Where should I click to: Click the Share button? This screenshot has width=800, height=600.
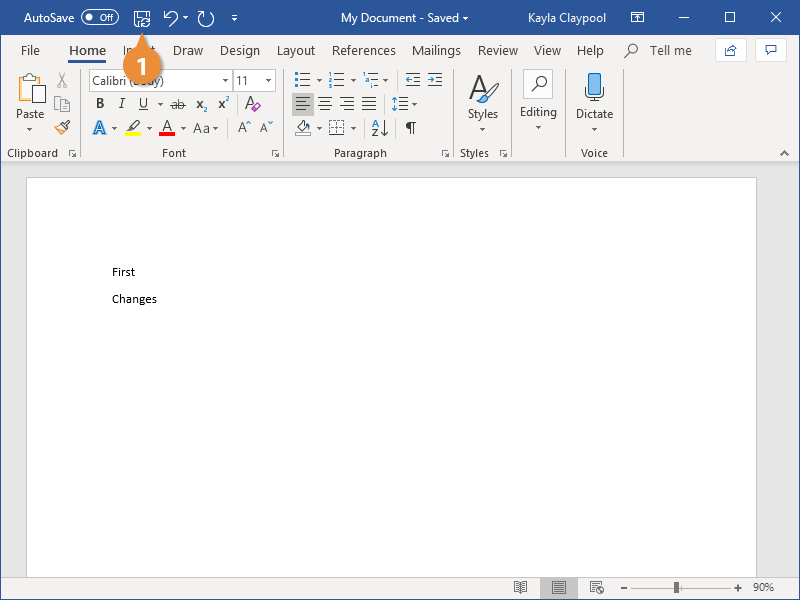[x=730, y=50]
